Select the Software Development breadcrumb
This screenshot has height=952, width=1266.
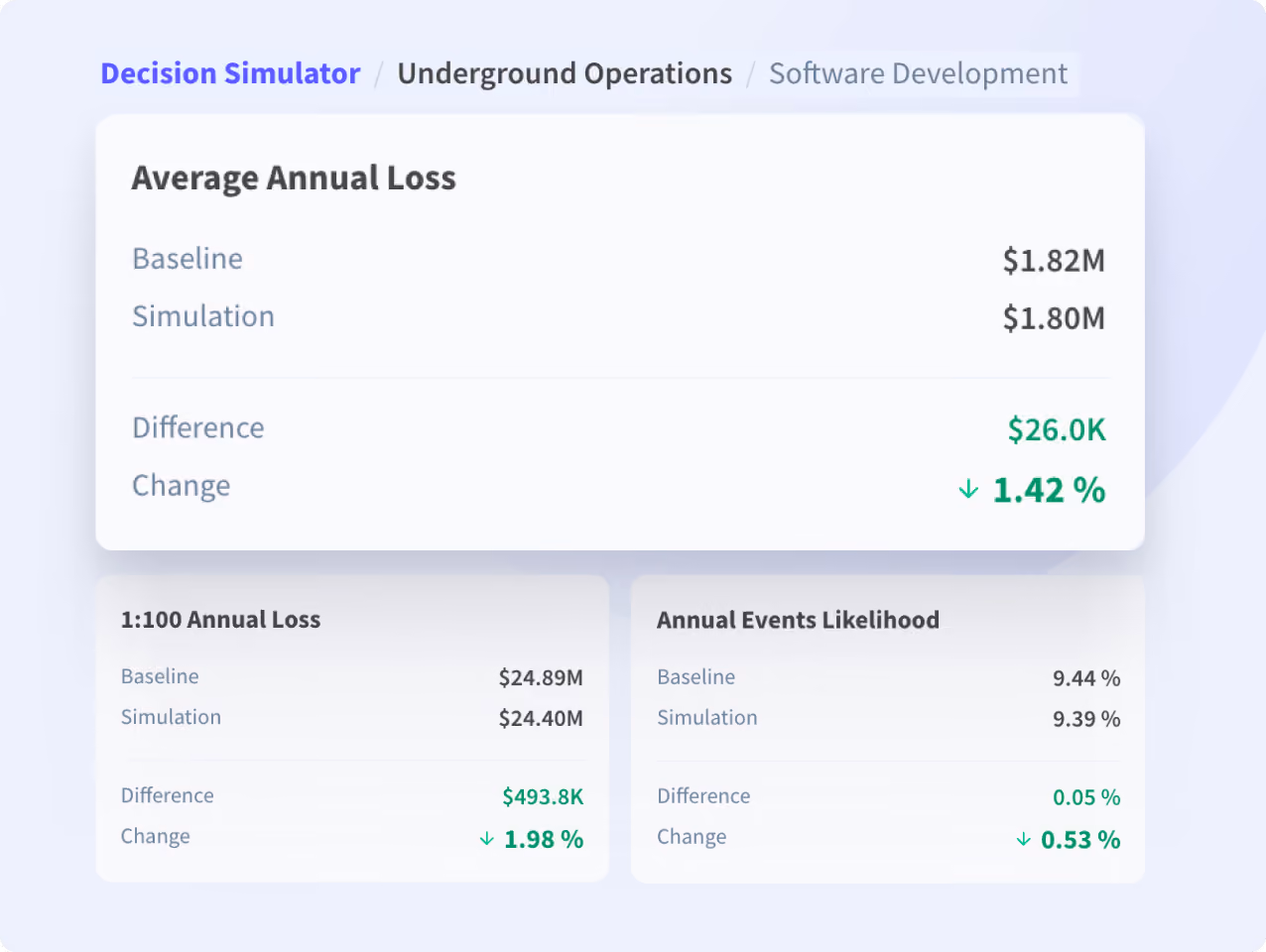pyautogui.click(x=918, y=74)
